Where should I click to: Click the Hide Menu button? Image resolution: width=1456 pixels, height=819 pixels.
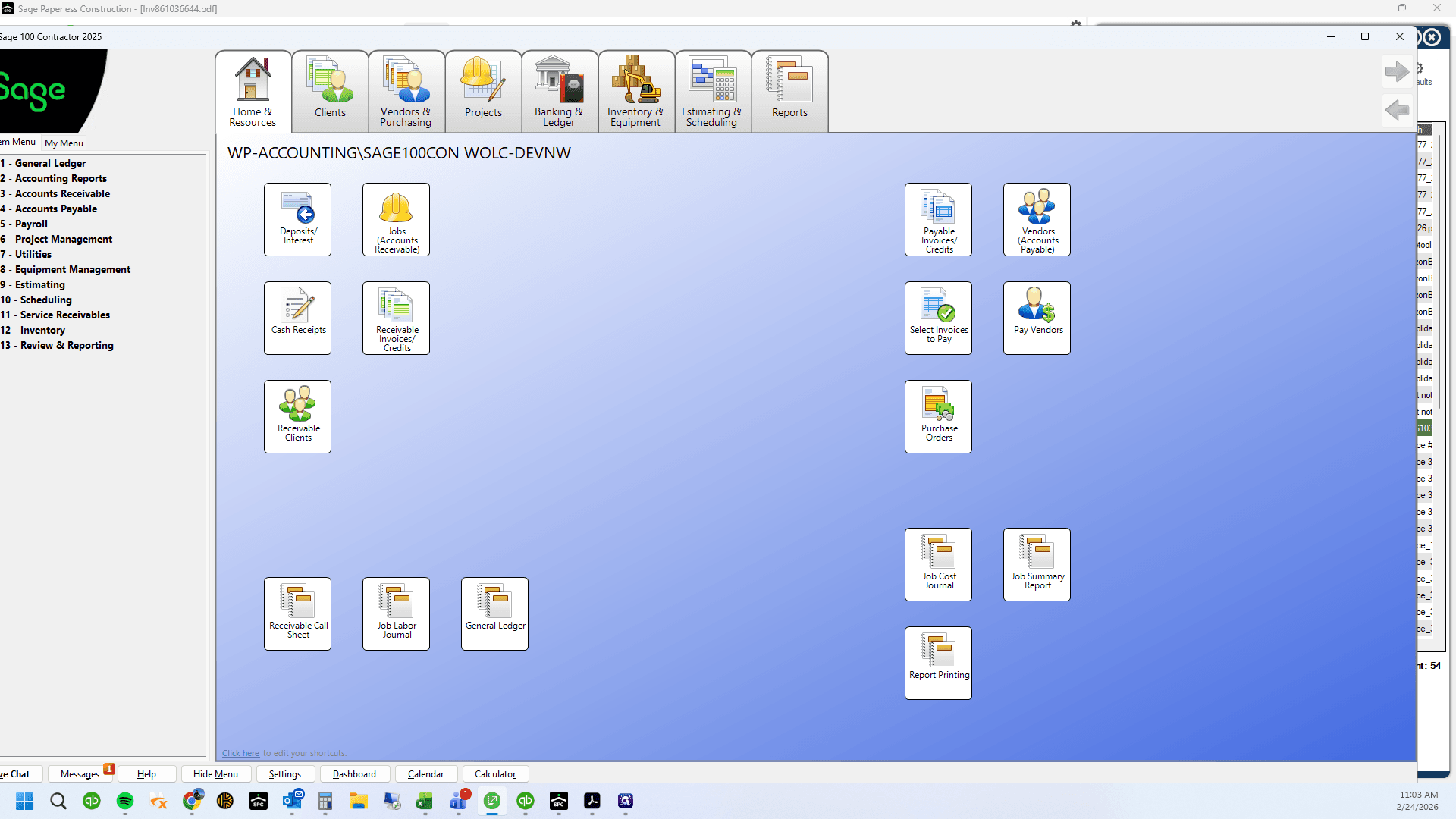coord(215,773)
